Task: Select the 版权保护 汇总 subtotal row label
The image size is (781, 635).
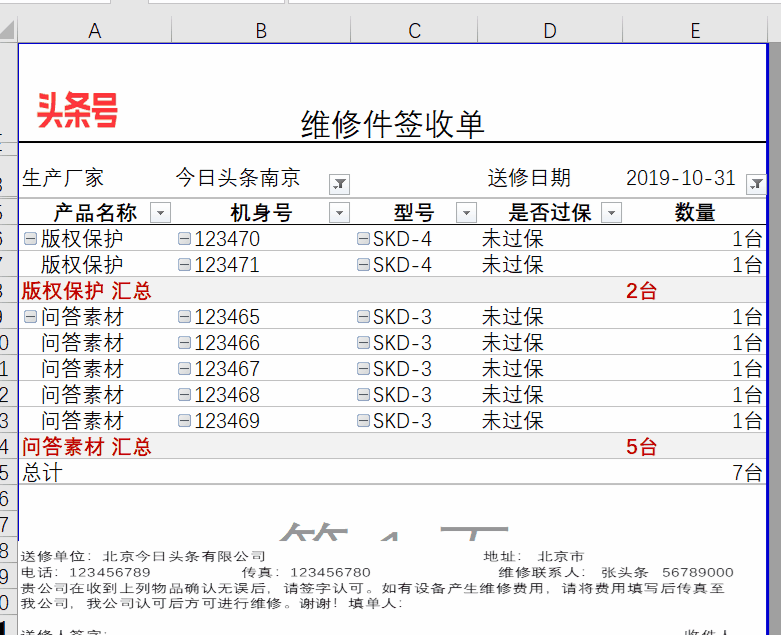Action: point(86,291)
